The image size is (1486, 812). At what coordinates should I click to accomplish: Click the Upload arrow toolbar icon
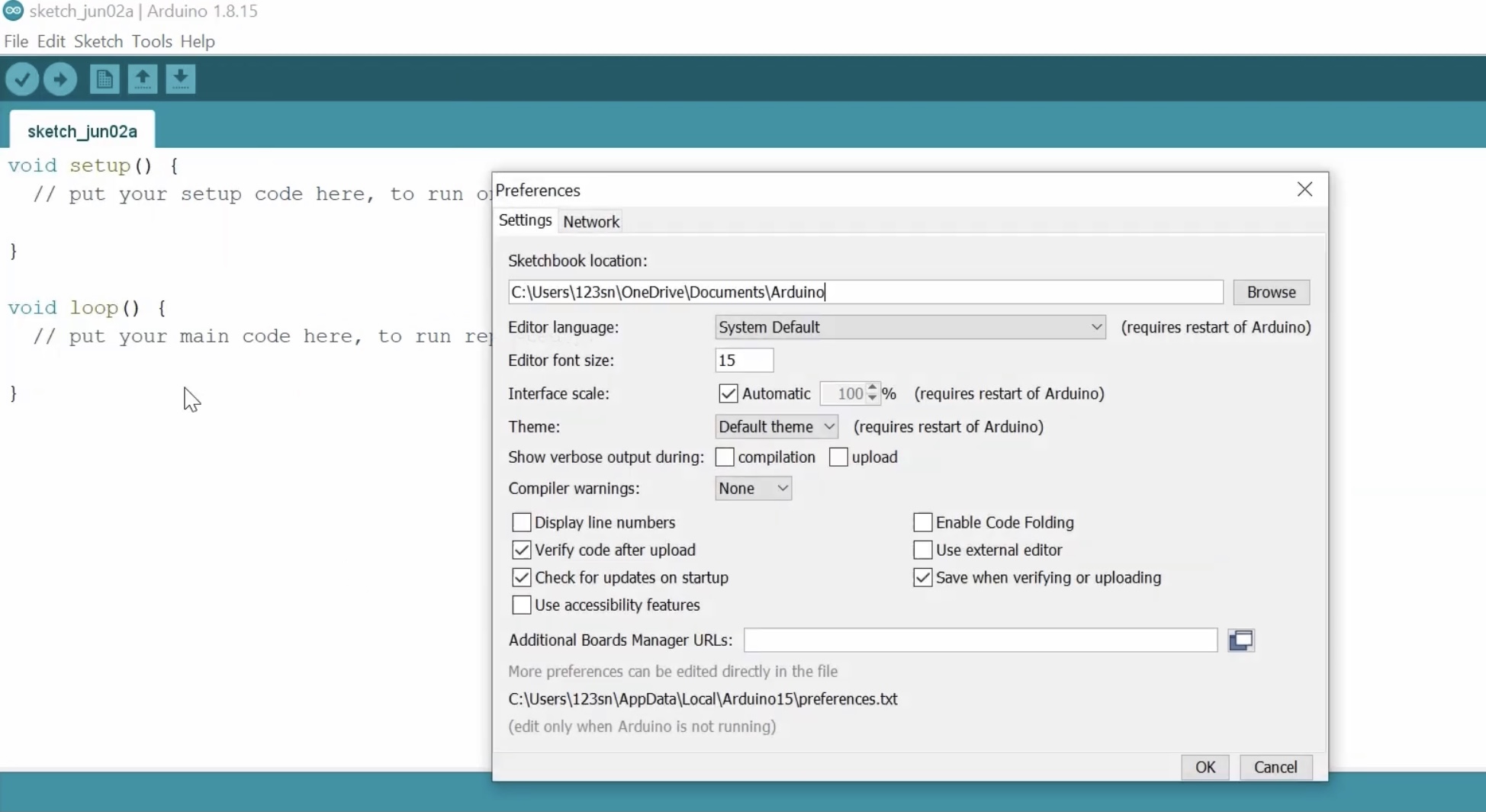tap(60, 79)
